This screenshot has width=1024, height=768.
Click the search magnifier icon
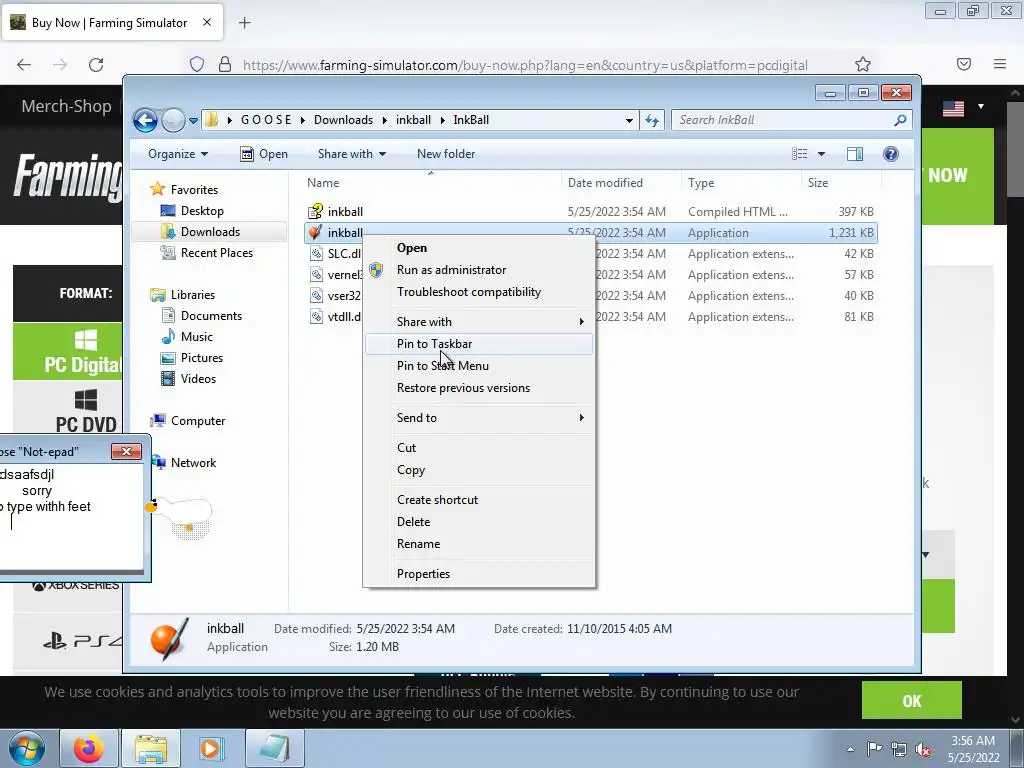[x=900, y=120]
